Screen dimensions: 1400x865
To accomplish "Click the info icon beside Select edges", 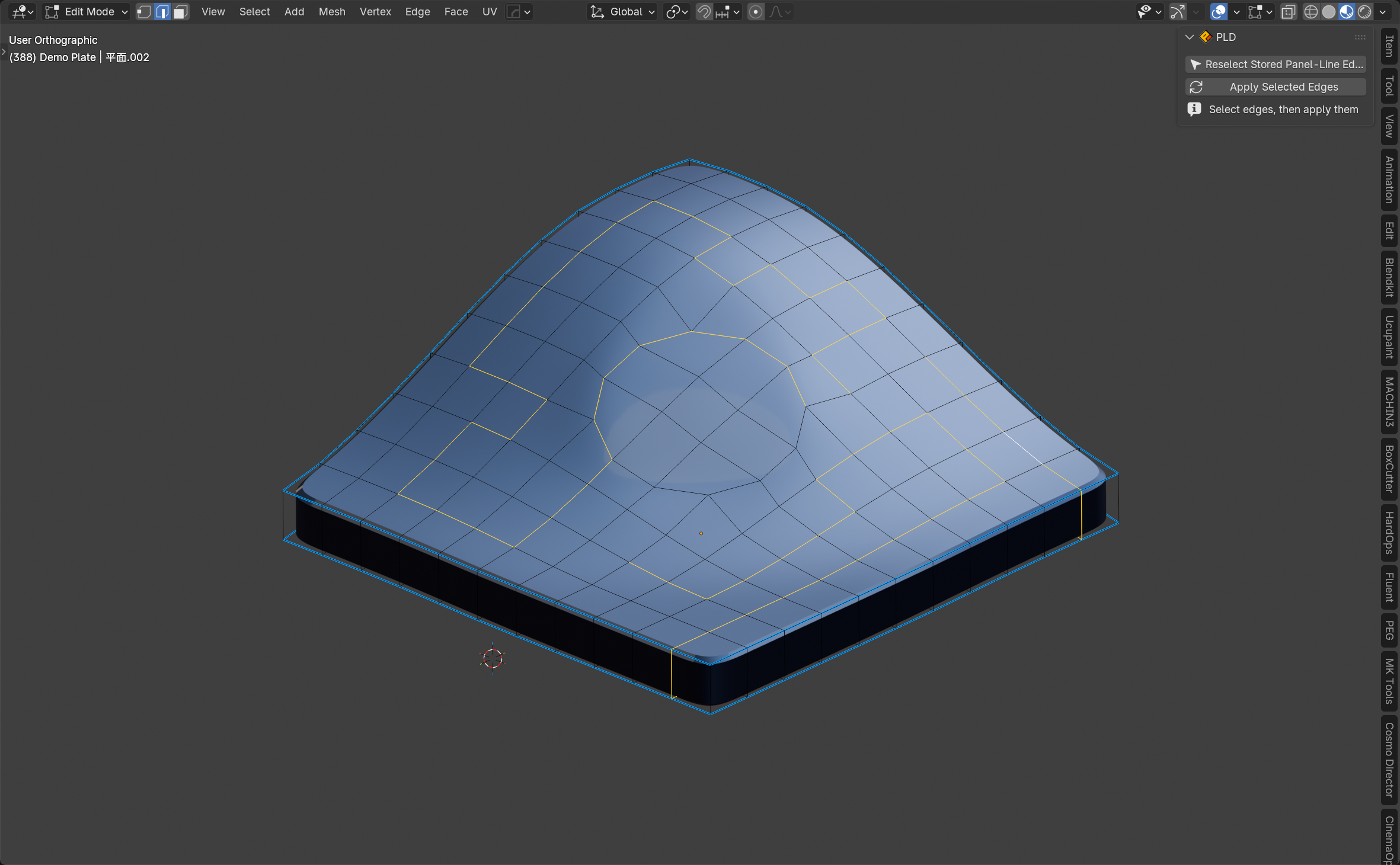I will tap(1194, 109).
